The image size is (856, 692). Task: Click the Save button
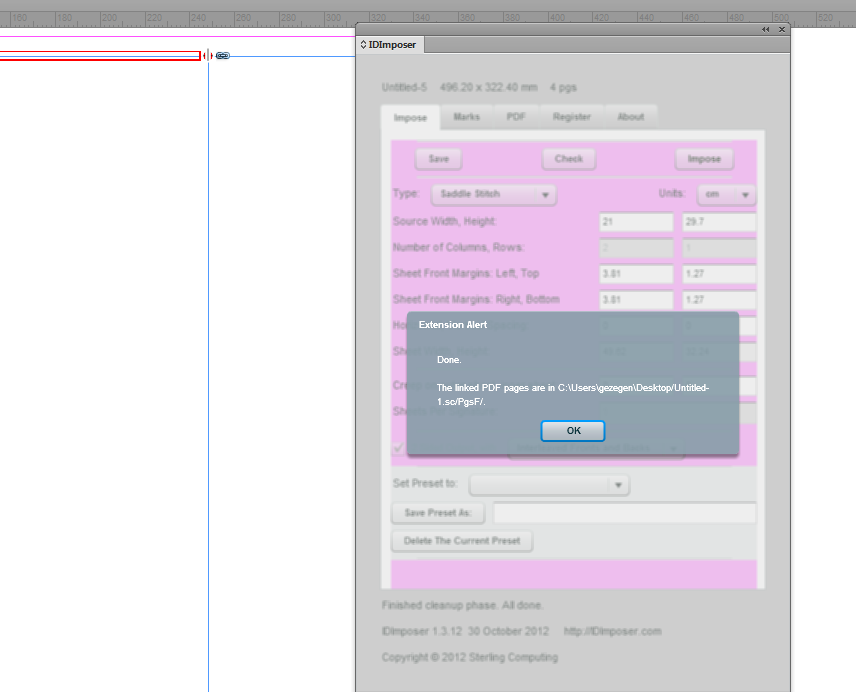click(x=438, y=159)
